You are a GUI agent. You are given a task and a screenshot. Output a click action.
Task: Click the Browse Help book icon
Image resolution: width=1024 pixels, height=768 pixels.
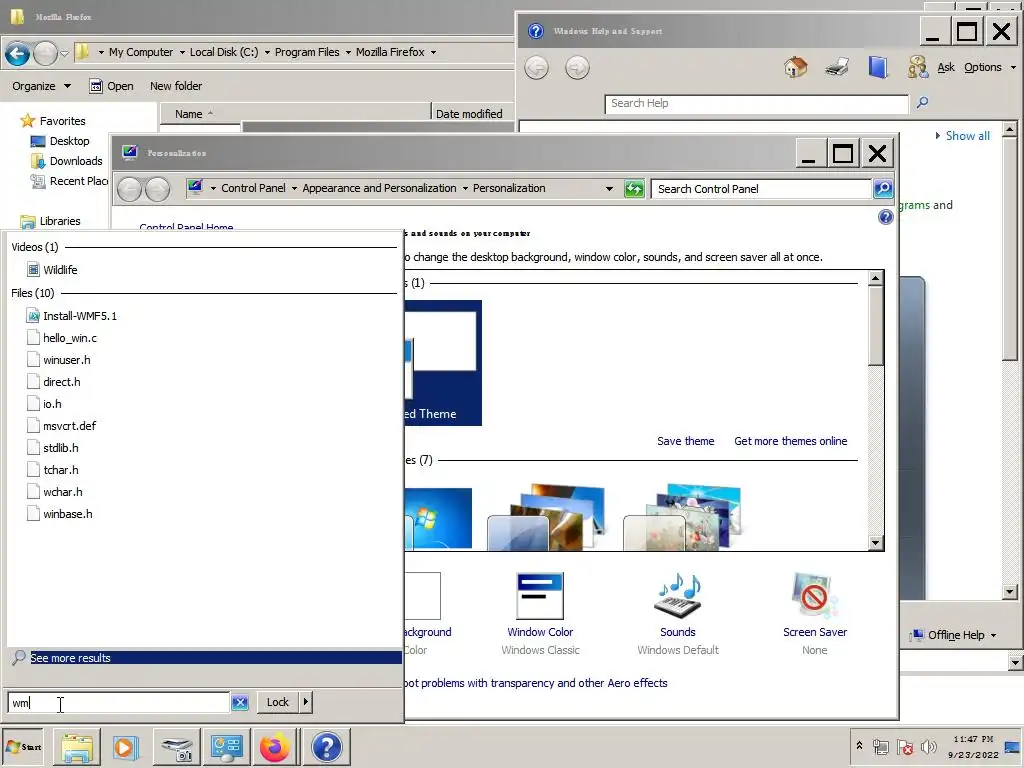[878, 67]
